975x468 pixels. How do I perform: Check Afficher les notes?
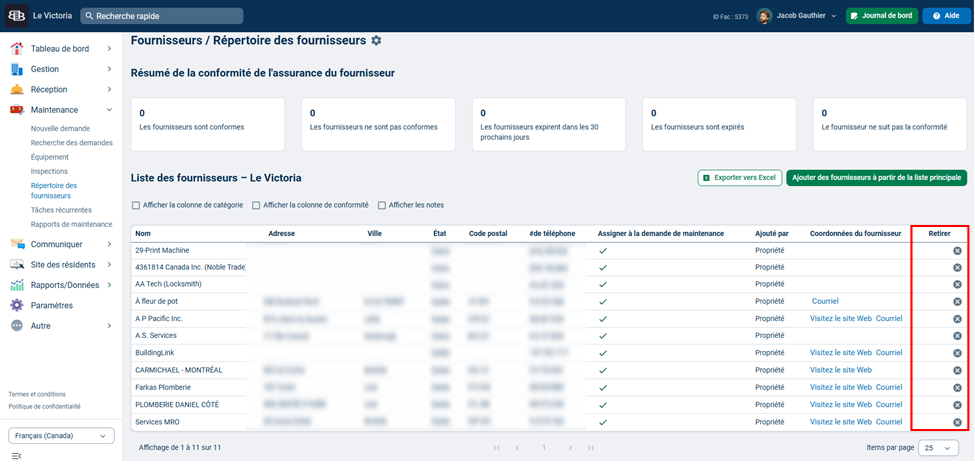[382, 205]
